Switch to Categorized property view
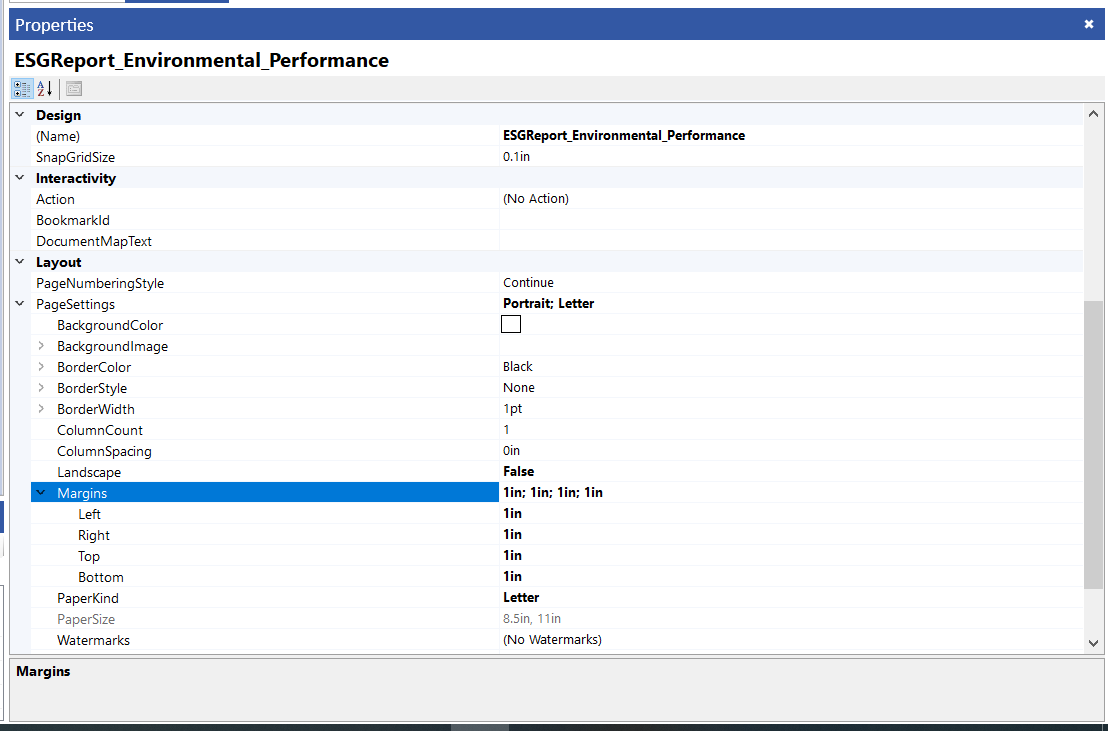 pos(22,88)
